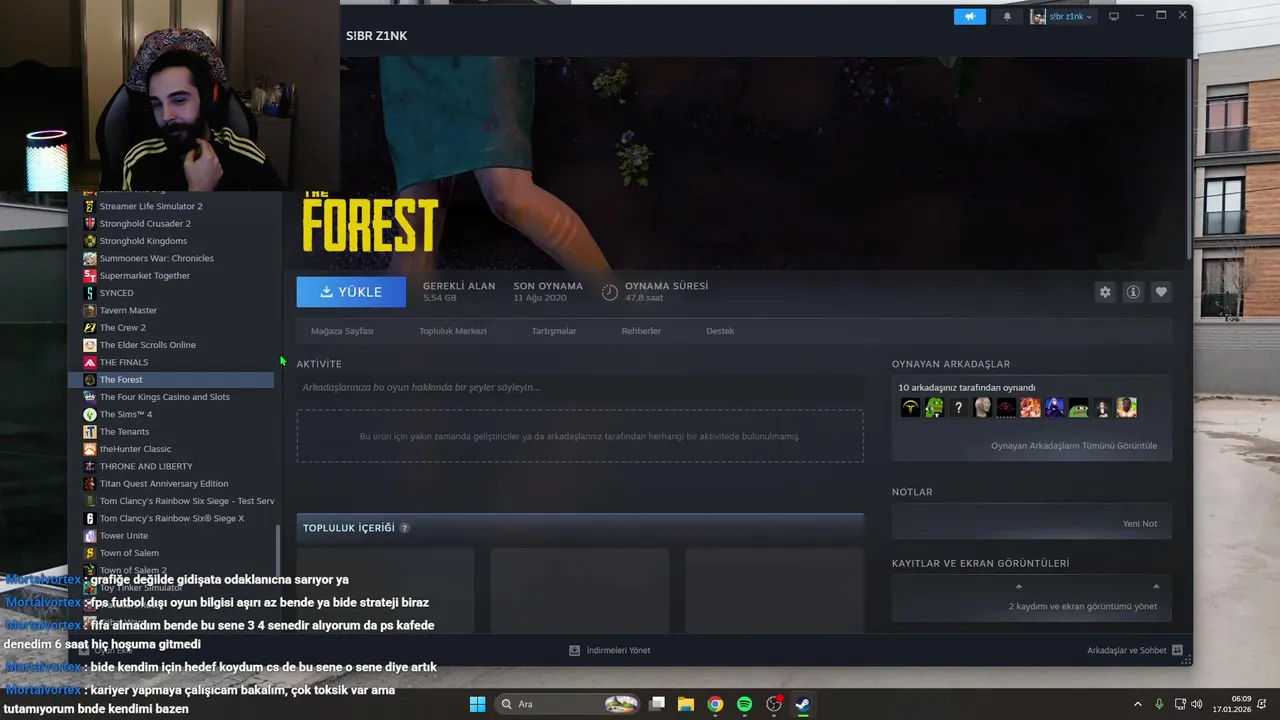Open the Mağaza Sayfası tab
Screen dimensions: 1280x720
pos(342,331)
